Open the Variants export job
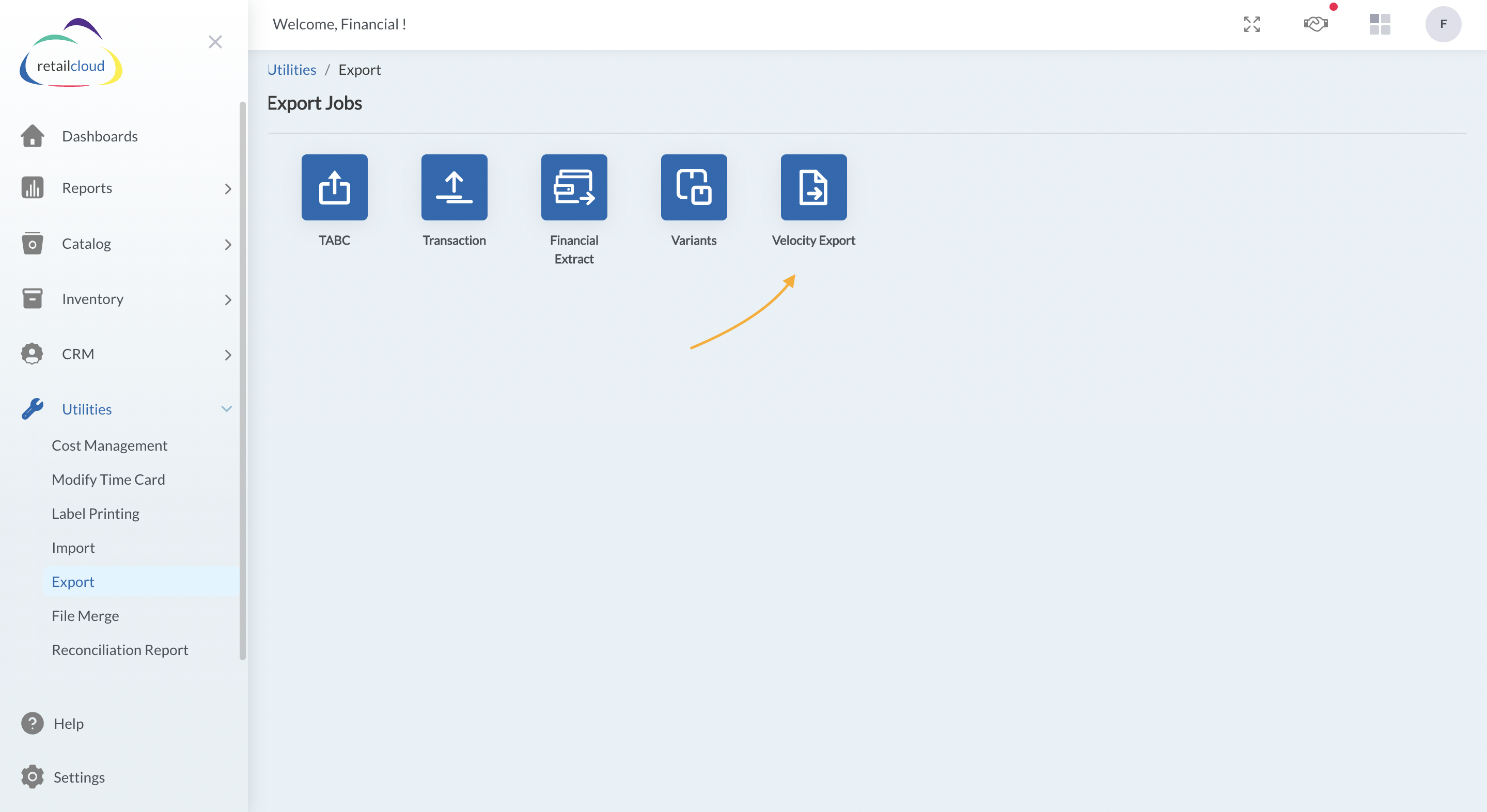1487x812 pixels. (x=693, y=187)
